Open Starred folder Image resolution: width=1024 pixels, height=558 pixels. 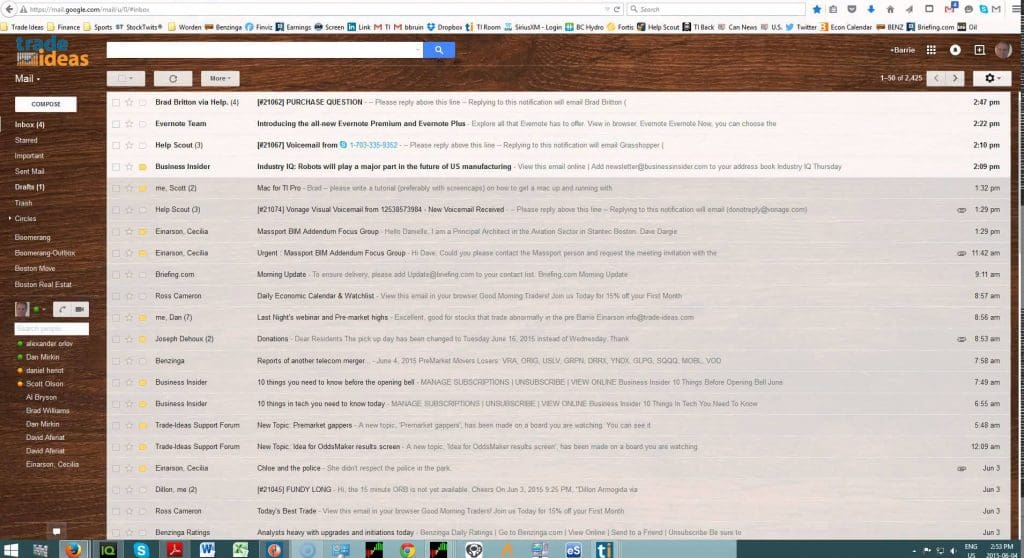click(x=26, y=140)
